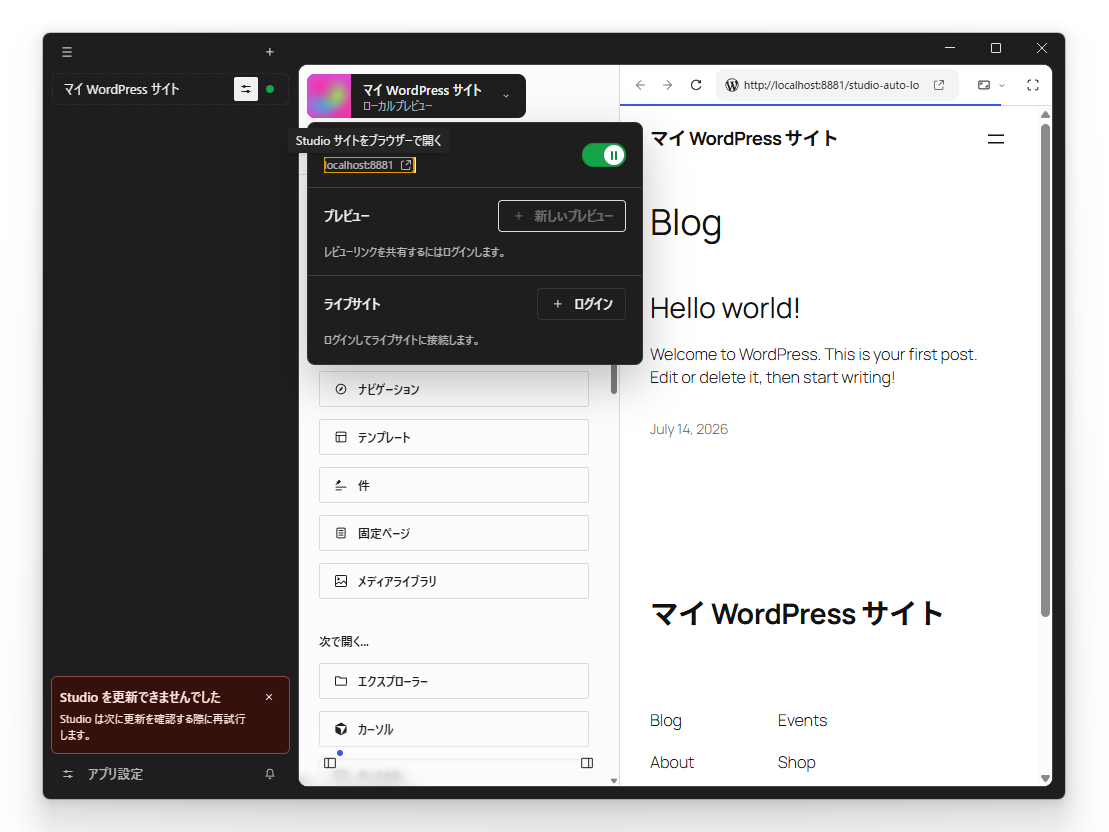The image size is (1109, 832).
Task: Click the middle panel scrollbar thumb
Action: tap(614, 380)
